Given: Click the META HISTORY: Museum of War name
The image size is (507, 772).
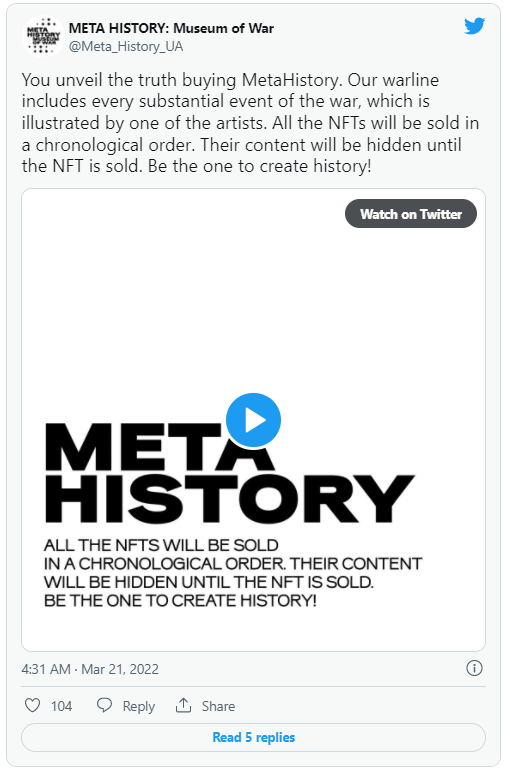Looking at the screenshot, I should pos(171,29).
